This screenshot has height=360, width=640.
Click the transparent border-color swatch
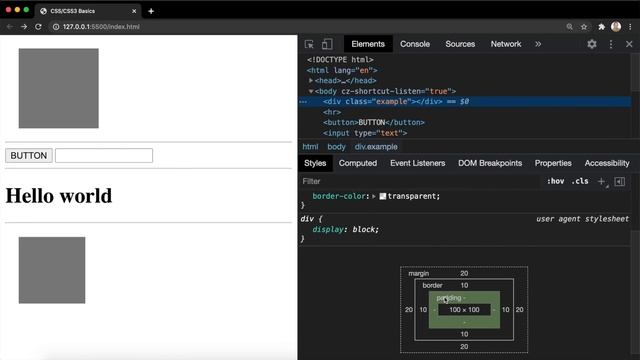[382, 196]
